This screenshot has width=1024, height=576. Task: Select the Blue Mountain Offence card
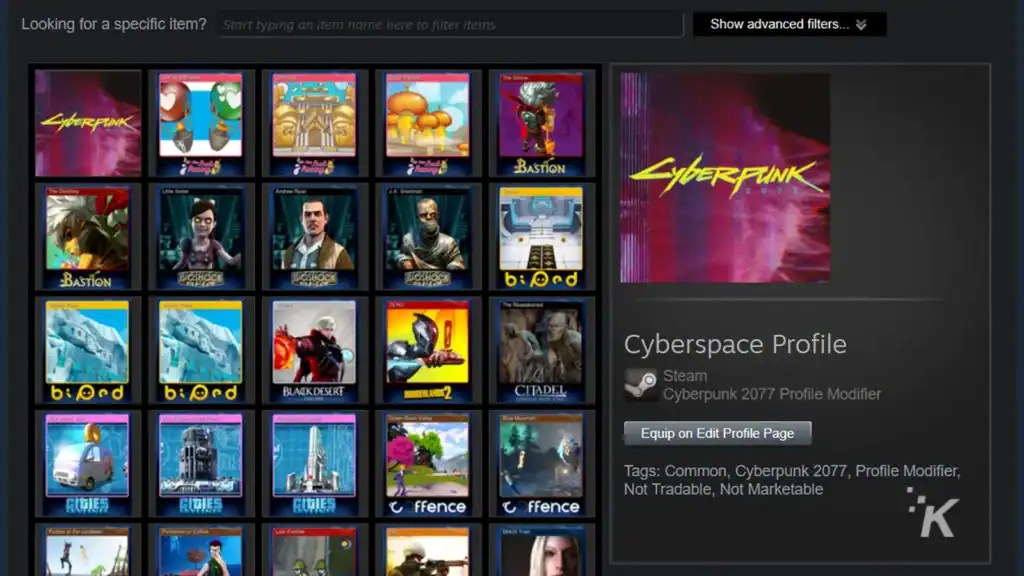pos(541,463)
